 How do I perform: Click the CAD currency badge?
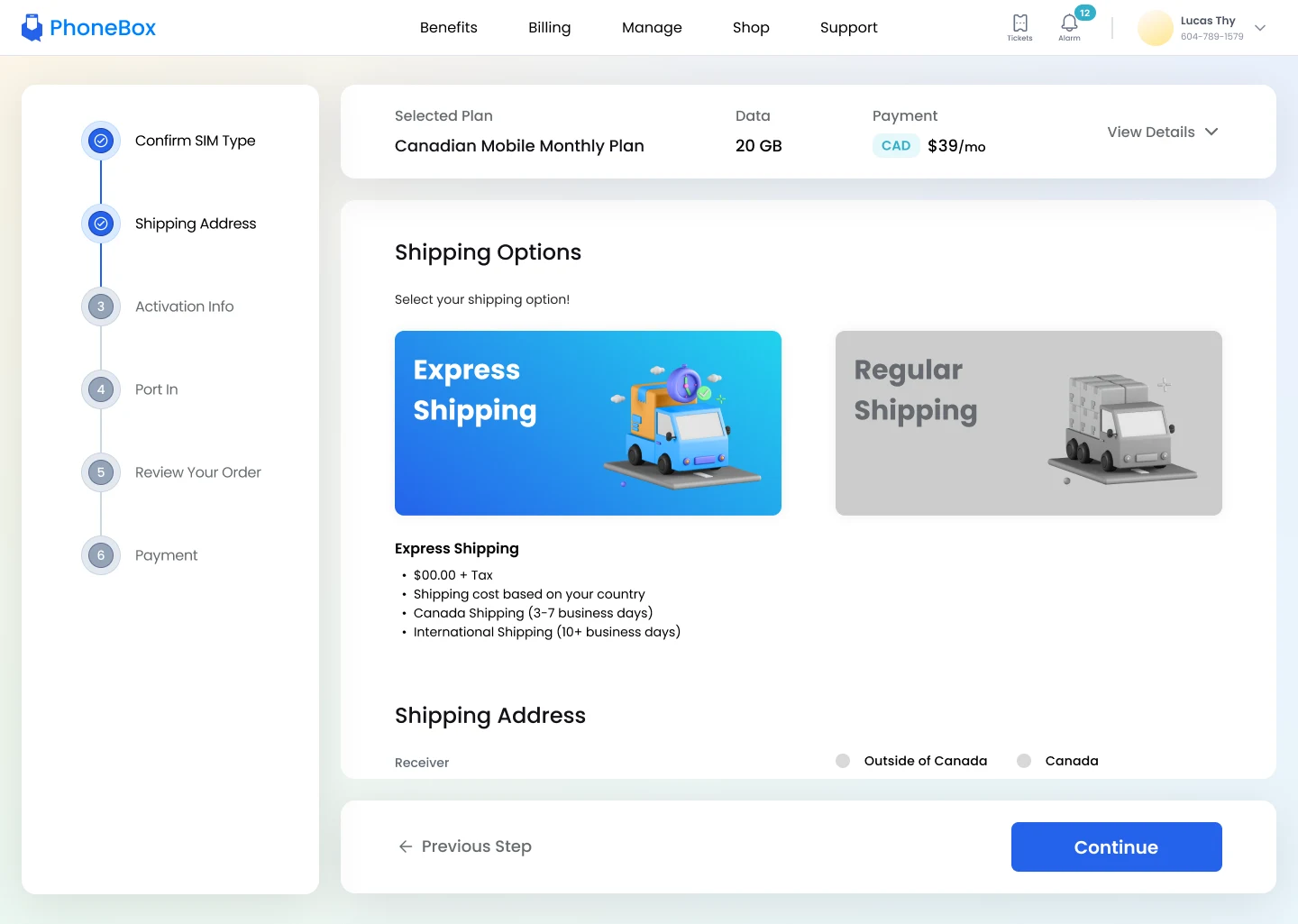[x=896, y=145]
